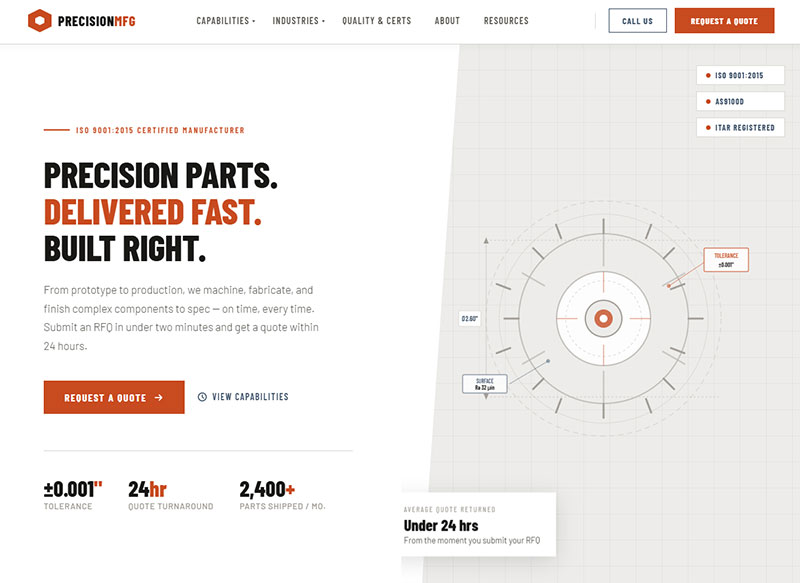Viewport: 800px width, 583px height.
Task: Click the hexagon PrecisionMFG logo icon
Action: (39, 20)
